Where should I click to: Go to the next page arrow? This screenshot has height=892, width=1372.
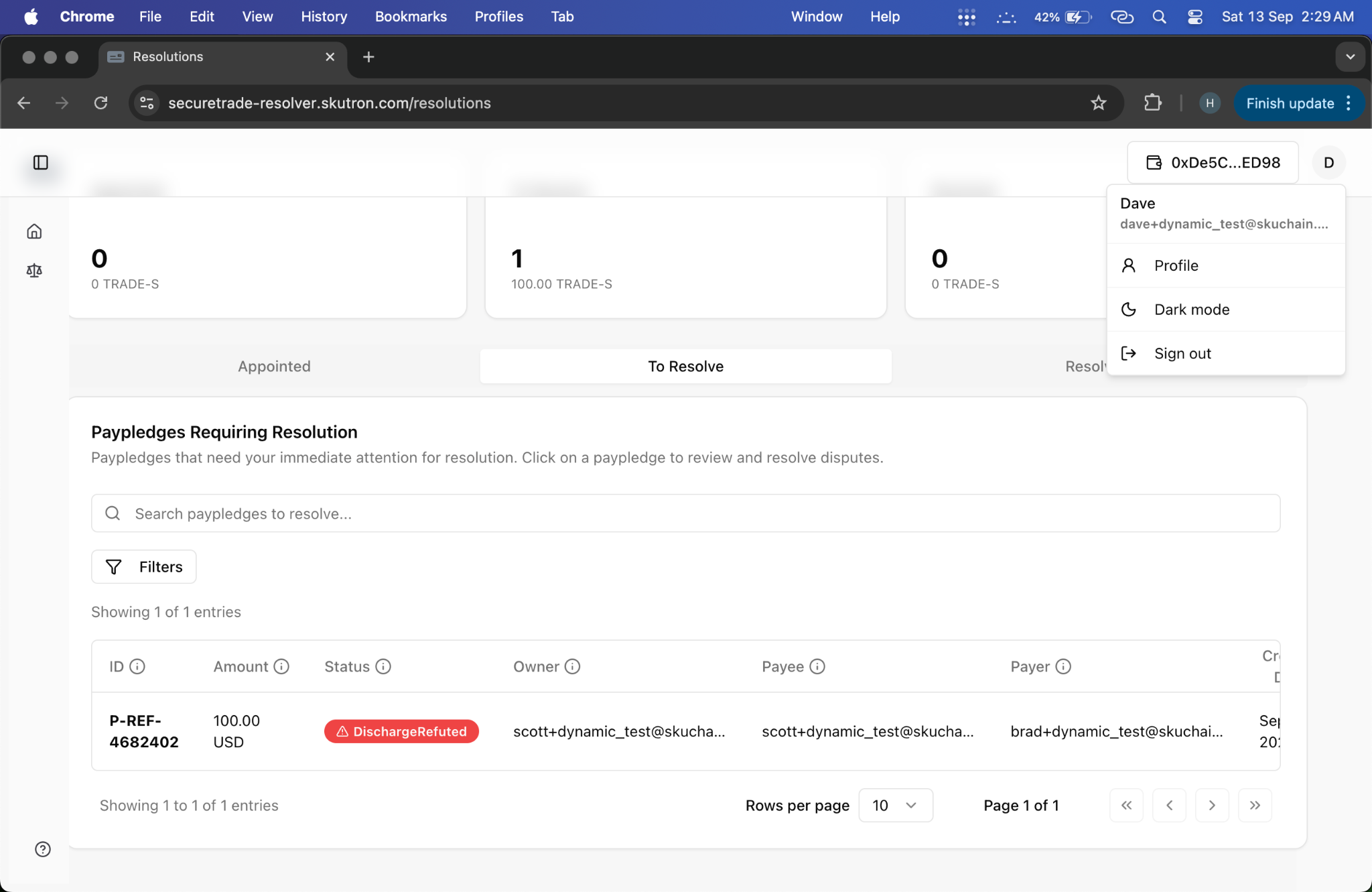[1212, 805]
